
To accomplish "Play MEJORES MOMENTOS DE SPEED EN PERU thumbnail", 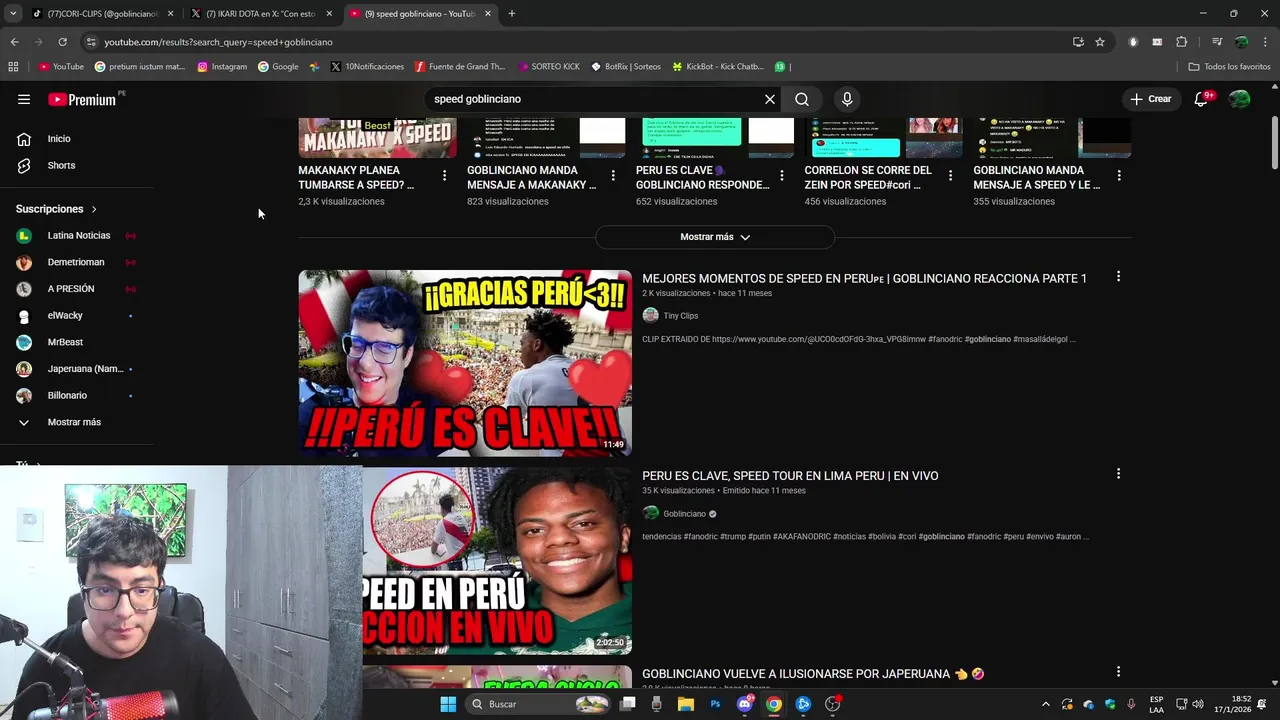I will [x=465, y=363].
